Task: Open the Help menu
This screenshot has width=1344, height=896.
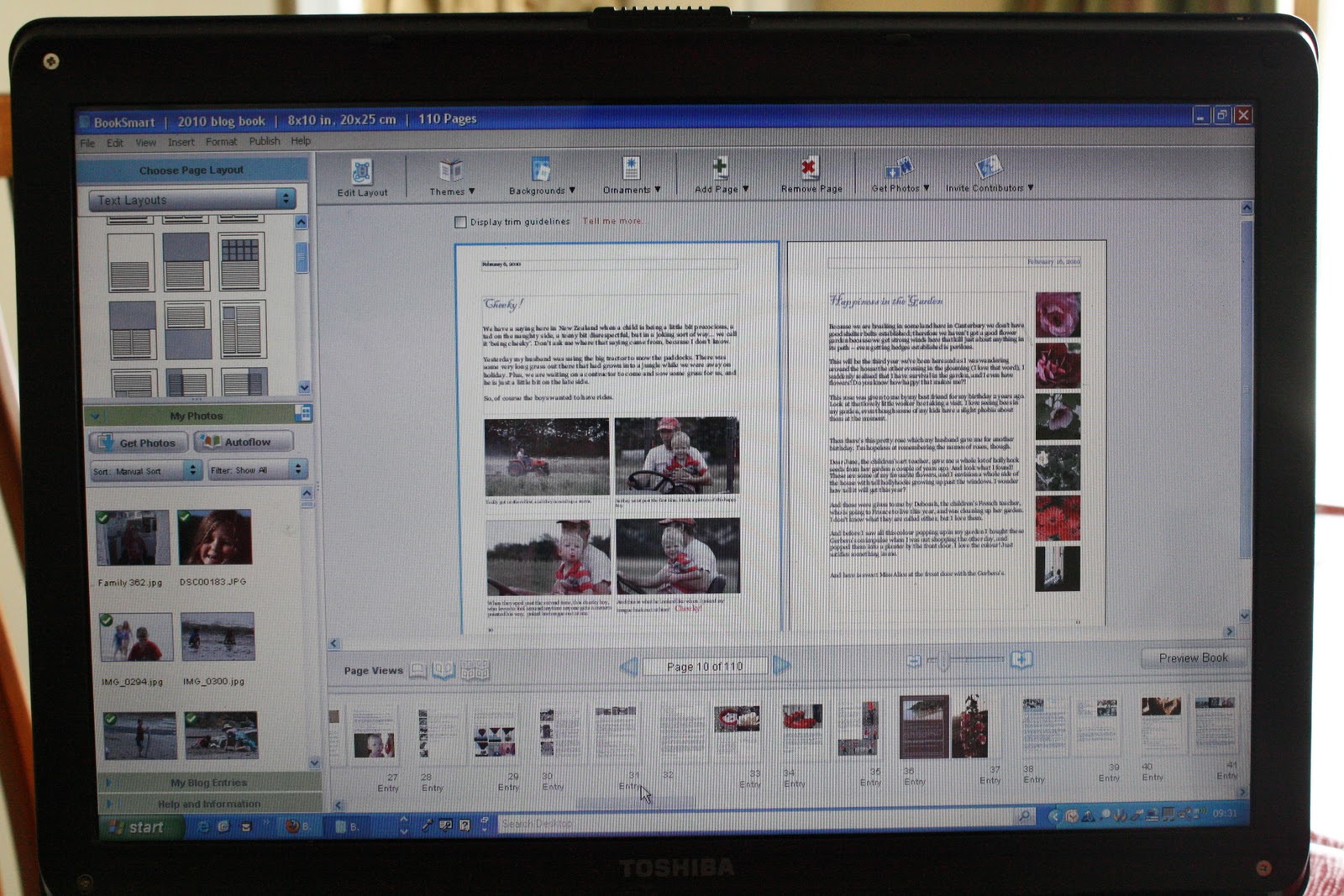Action: (x=301, y=141)
